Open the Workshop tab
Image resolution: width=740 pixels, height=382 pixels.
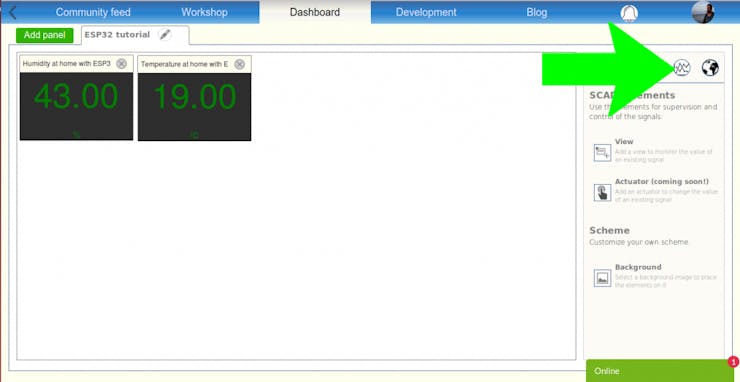coord(204,12)
